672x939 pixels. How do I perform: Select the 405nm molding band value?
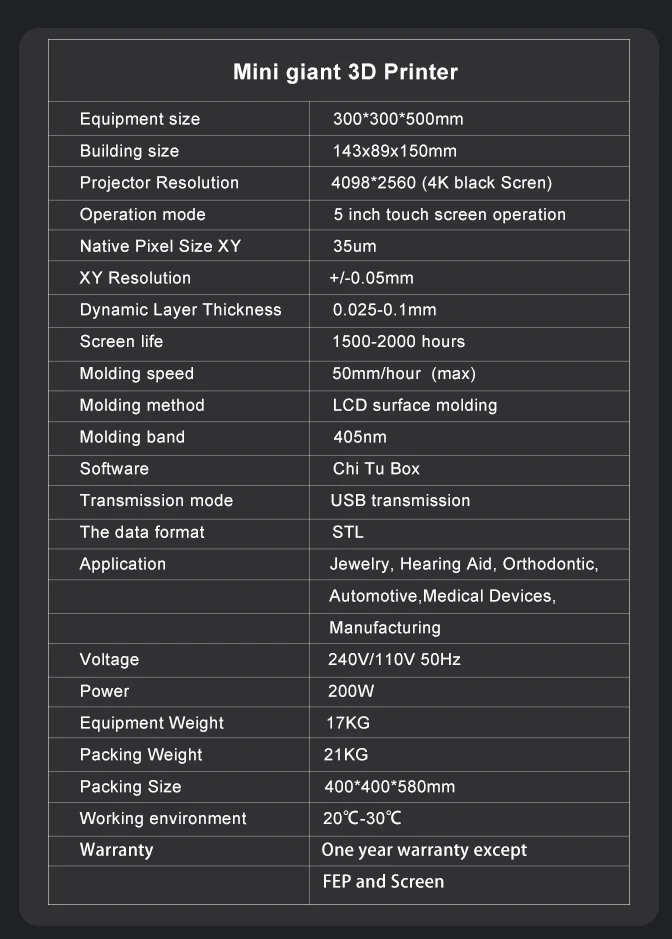coord(359,437)
